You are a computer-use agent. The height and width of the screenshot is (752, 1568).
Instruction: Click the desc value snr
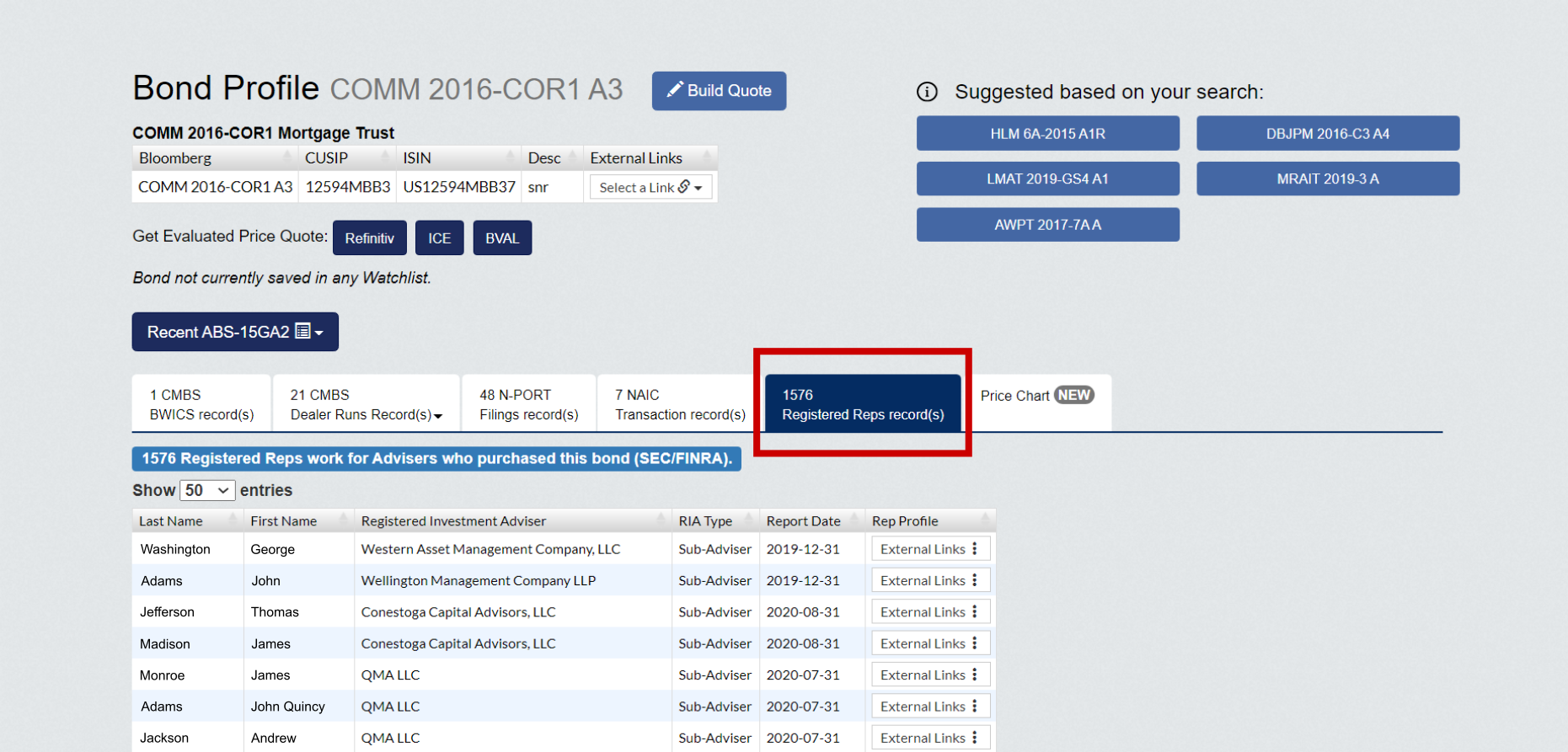(x=538, y=187)
